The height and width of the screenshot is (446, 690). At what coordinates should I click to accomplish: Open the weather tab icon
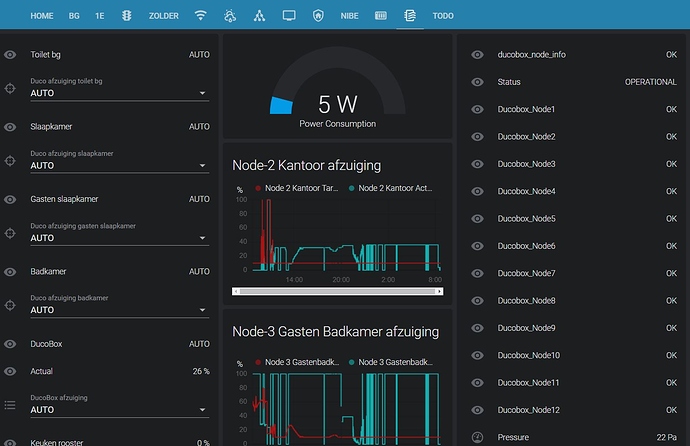click(x=230, y=17)
